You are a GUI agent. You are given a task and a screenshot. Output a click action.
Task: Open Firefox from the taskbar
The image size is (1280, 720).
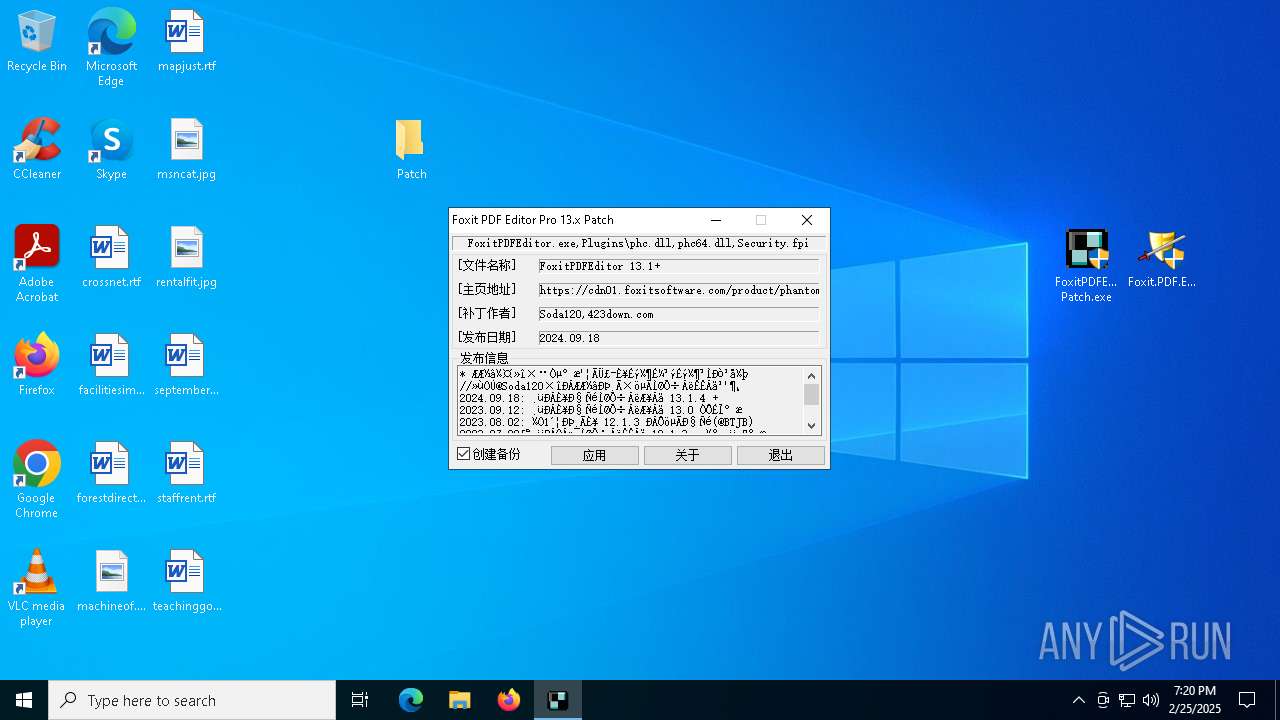(x=509, y=700)
